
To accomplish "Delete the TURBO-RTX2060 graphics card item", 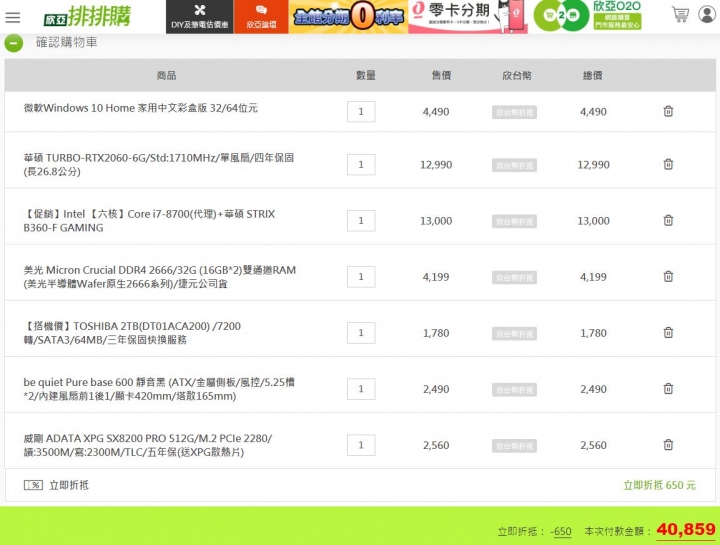I will (x=668, y=164).
